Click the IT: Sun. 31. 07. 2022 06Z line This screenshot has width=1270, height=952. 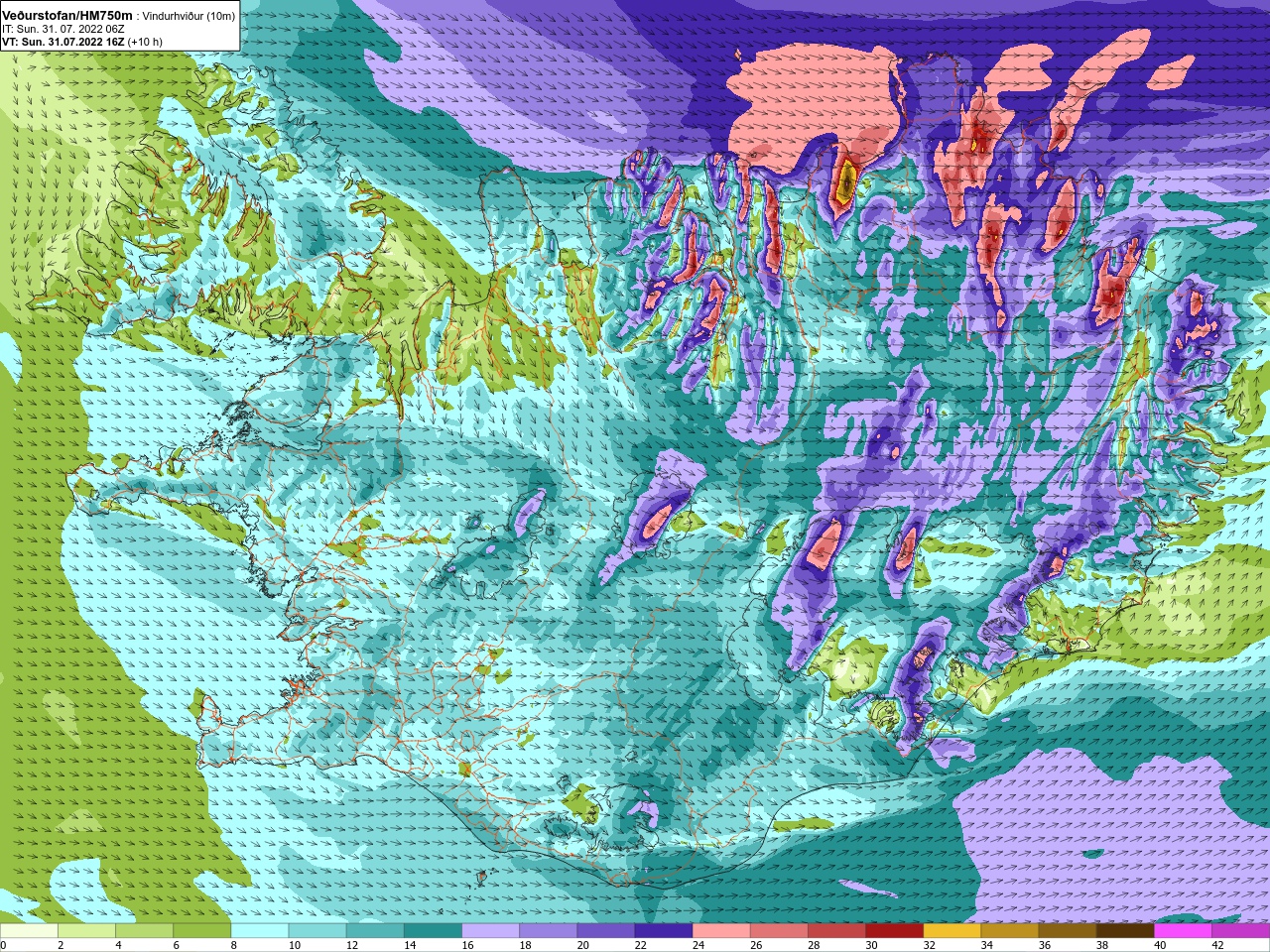click(63, 30)
